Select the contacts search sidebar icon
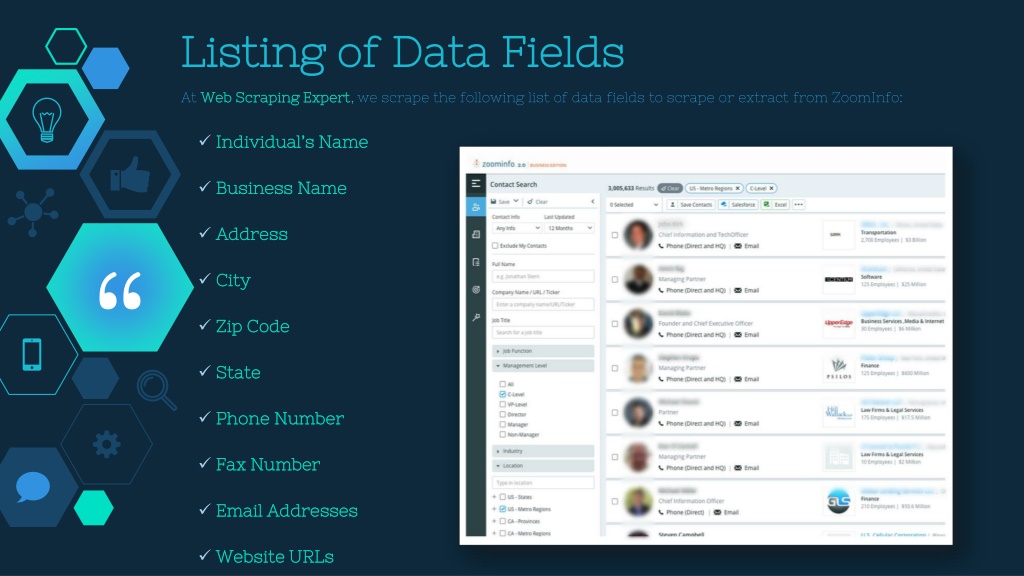The width and height of the screenshot is (1024, 576). pos(475,207)
